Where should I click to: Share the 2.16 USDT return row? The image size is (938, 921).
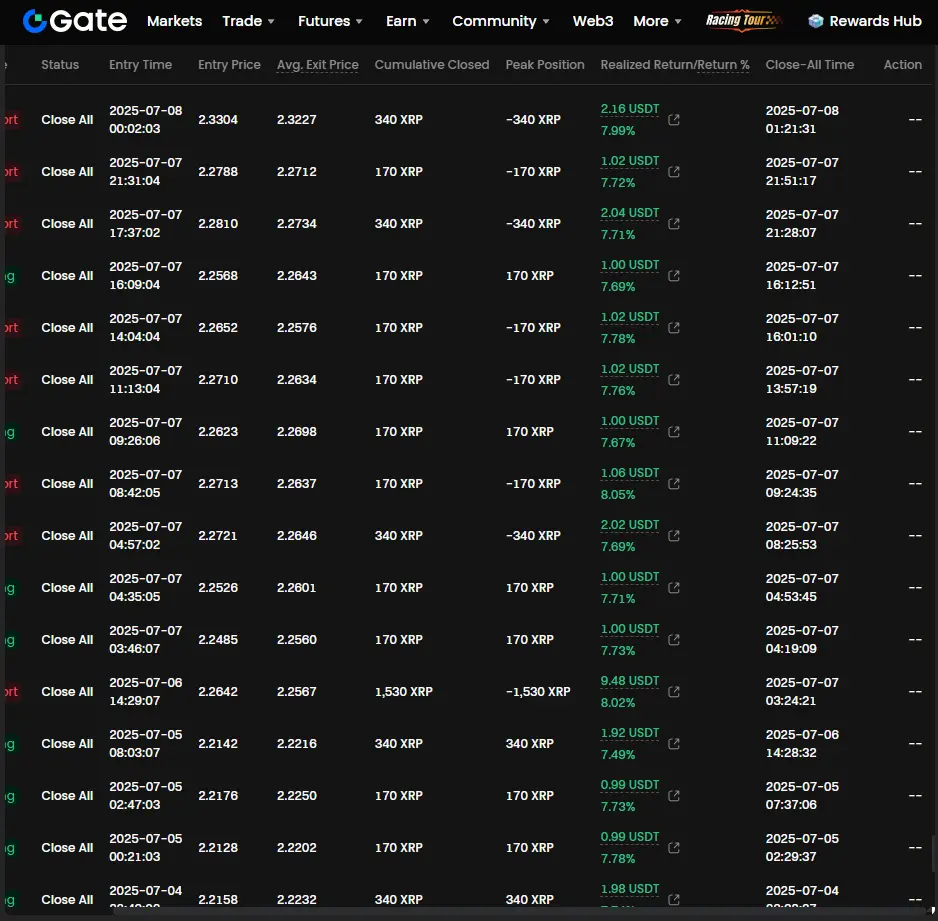coord(674,120)
